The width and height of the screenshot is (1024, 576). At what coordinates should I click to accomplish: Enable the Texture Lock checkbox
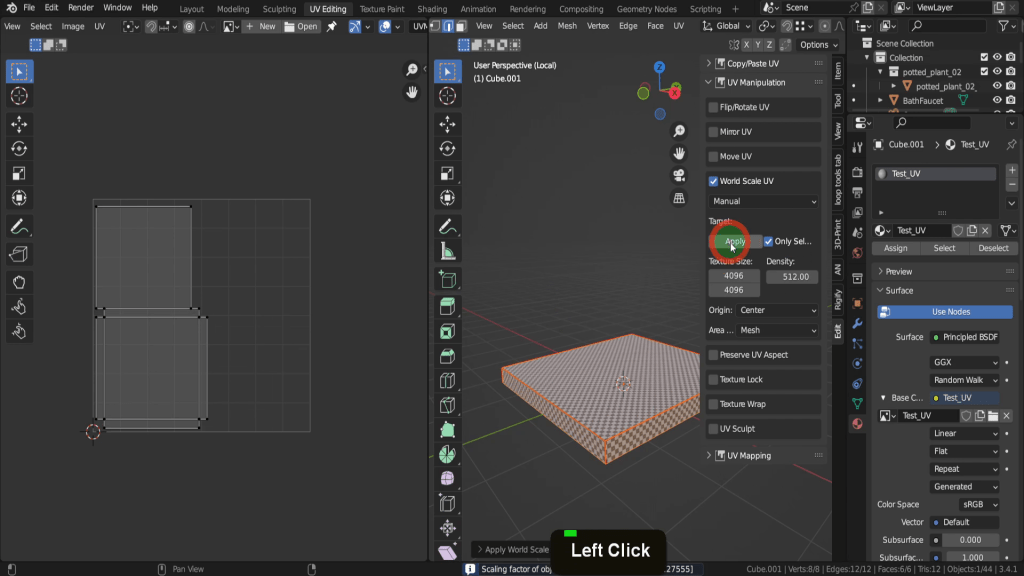click(713, 380)
